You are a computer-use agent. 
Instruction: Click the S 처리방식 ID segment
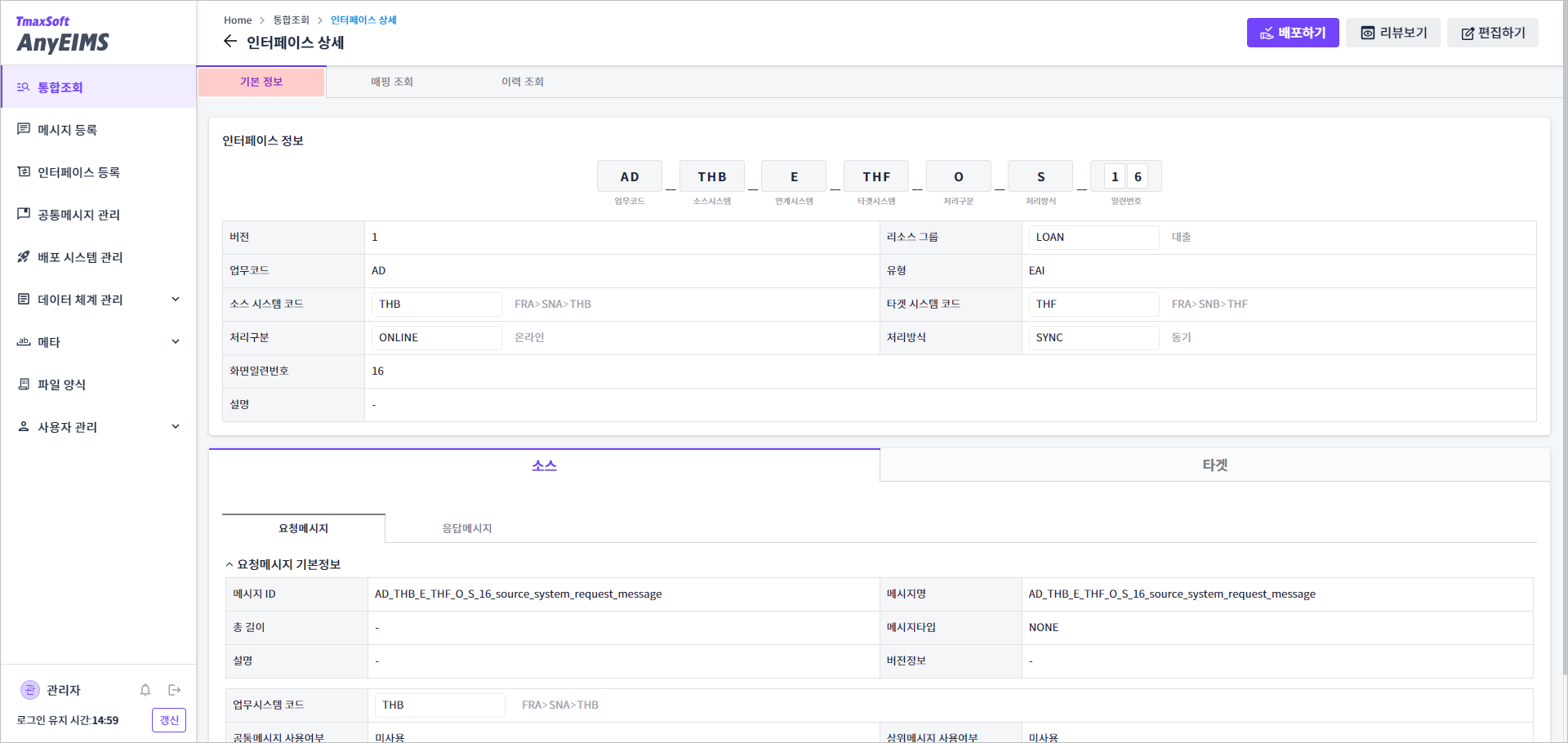point(1040,176)
